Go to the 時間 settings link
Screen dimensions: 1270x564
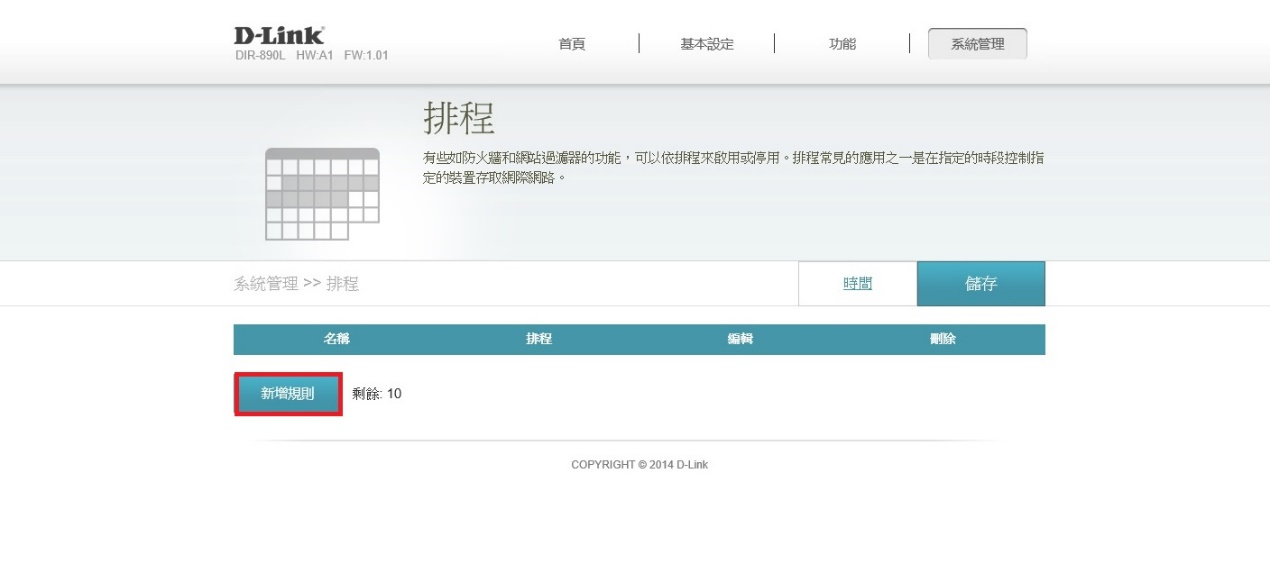tap(857, 284)
